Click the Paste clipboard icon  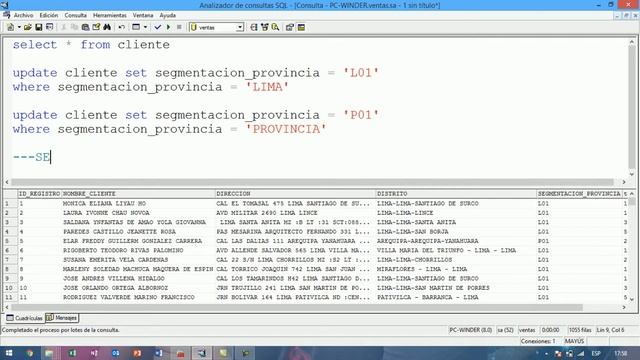(85, 27)
